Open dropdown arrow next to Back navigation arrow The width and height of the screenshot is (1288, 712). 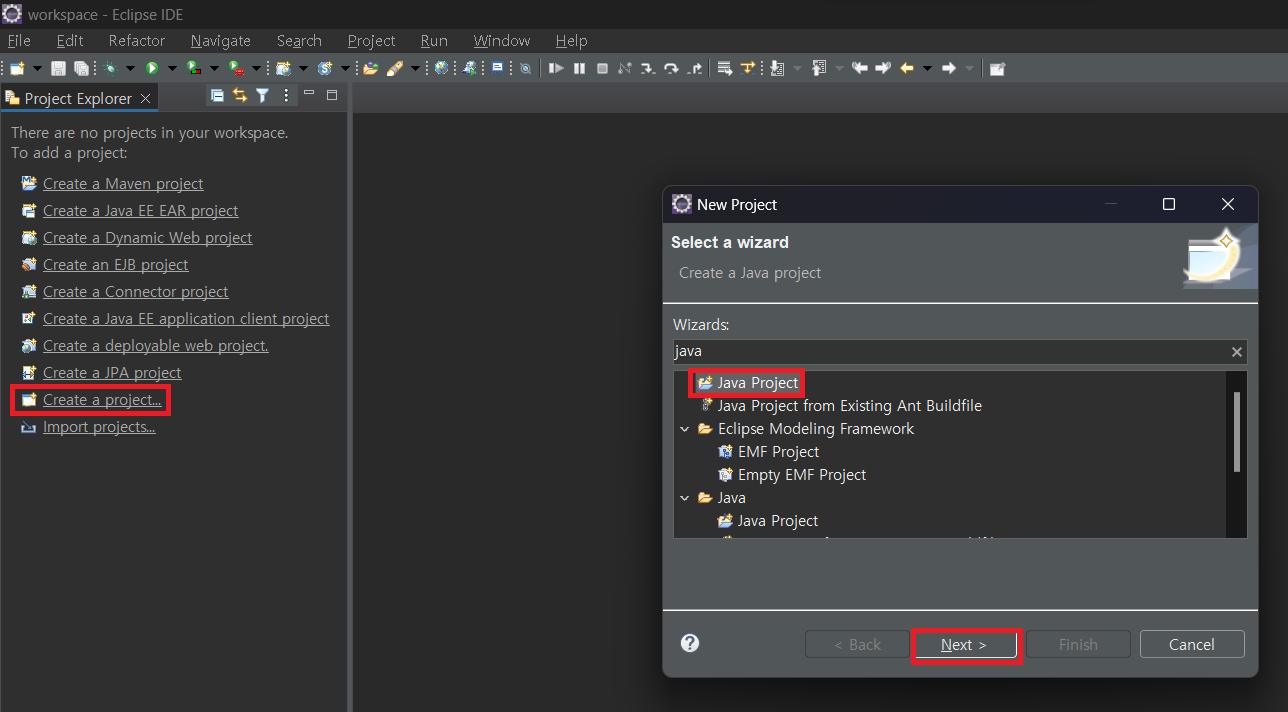coord(927,68)
